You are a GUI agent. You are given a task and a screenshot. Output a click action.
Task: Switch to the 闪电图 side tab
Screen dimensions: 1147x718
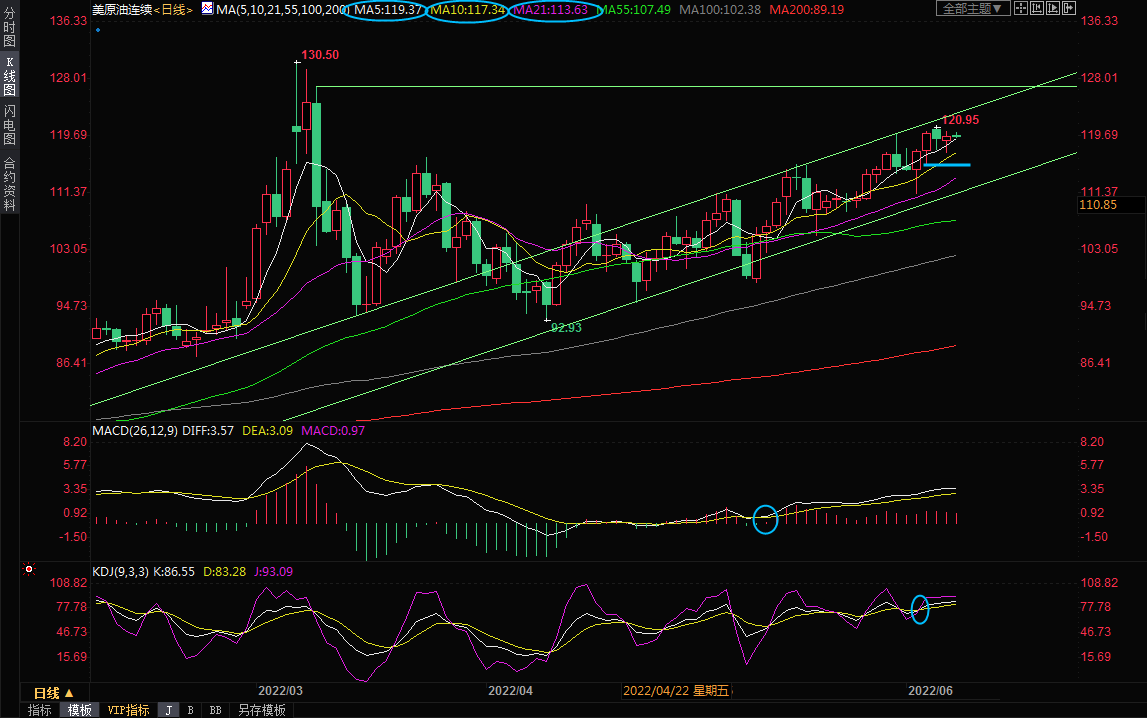click(9, 124)
